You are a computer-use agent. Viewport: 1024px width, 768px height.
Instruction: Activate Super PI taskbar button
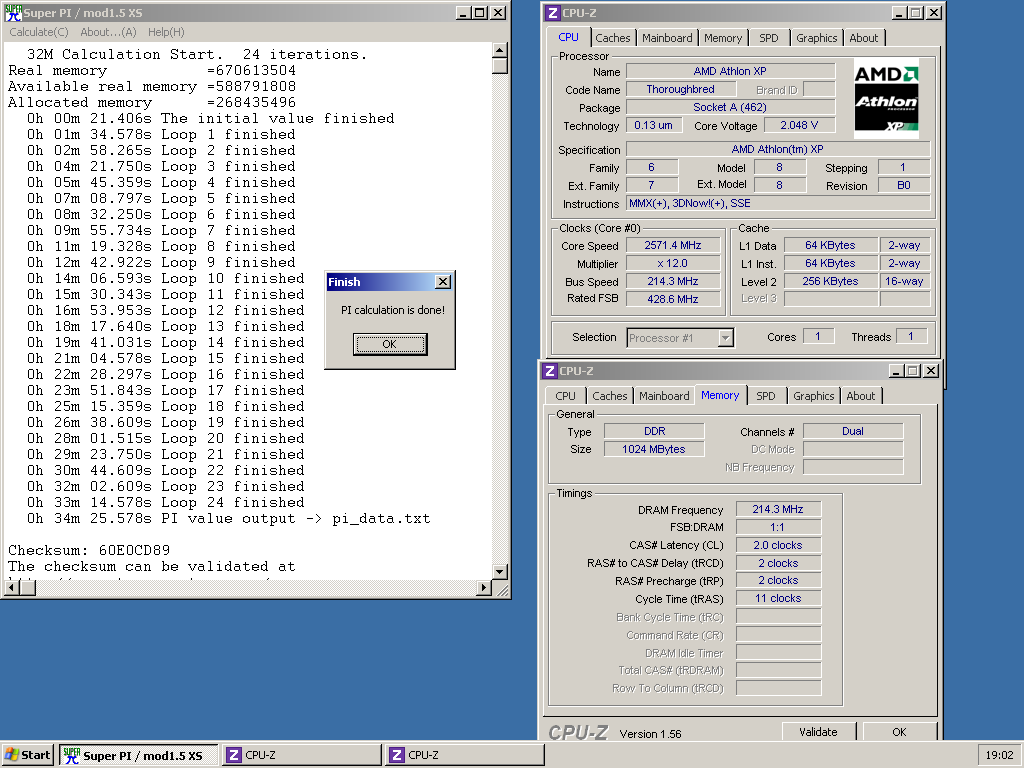point(140,755)
